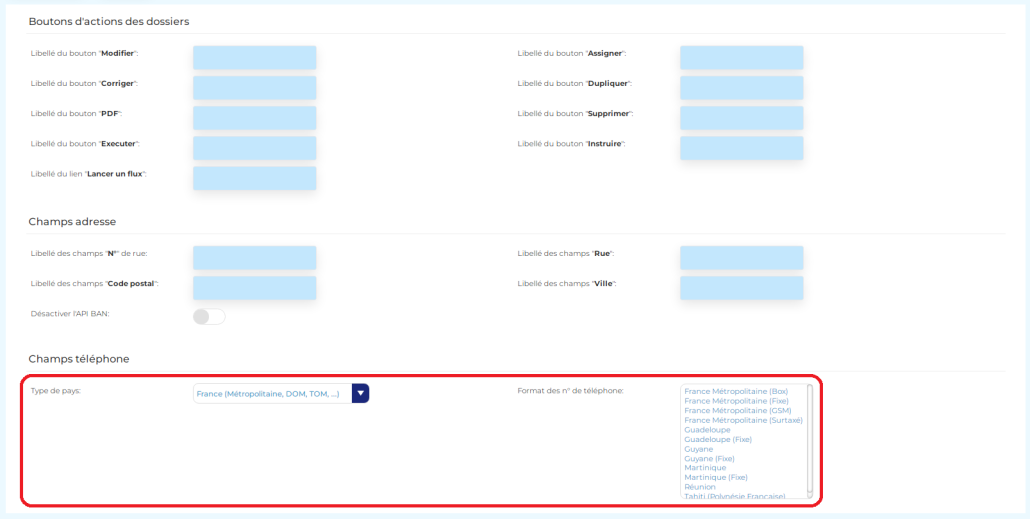Open the Type de pays dropdown
Image resolution: width=1030 pixels, height=519 pixels.
click(x=281, y=394)
